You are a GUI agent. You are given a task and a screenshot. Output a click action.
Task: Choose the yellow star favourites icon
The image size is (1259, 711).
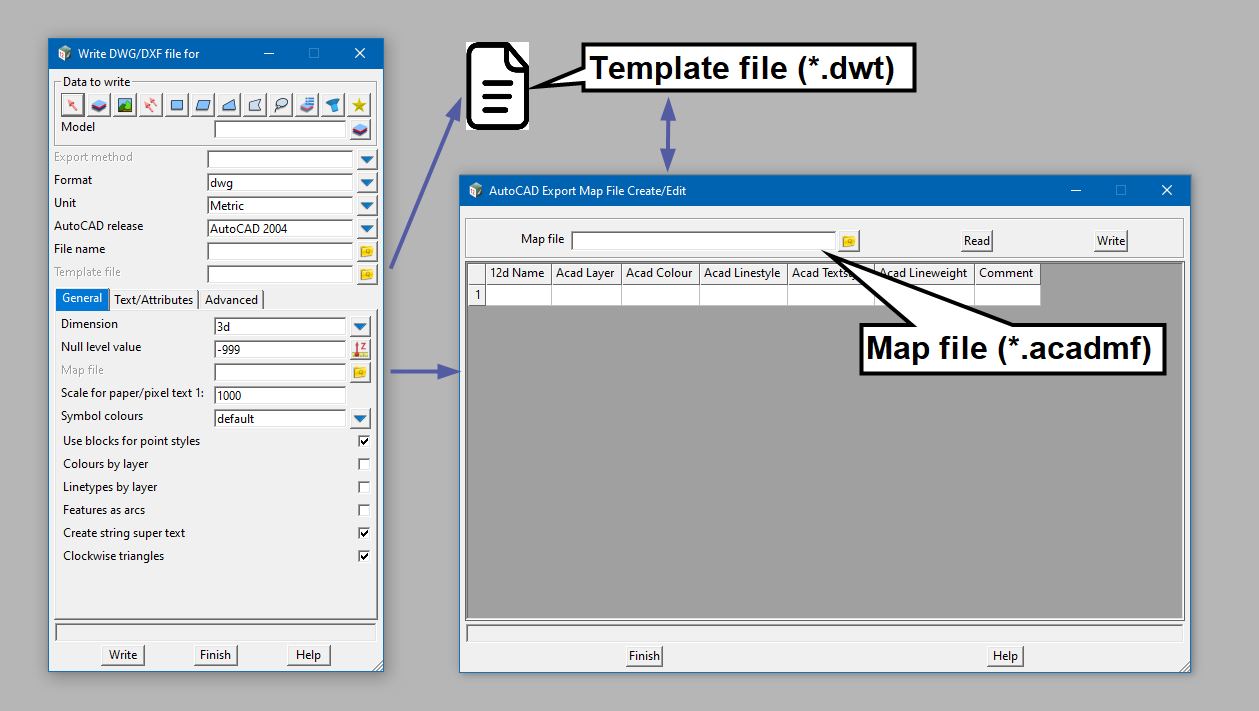pos(359,104)
